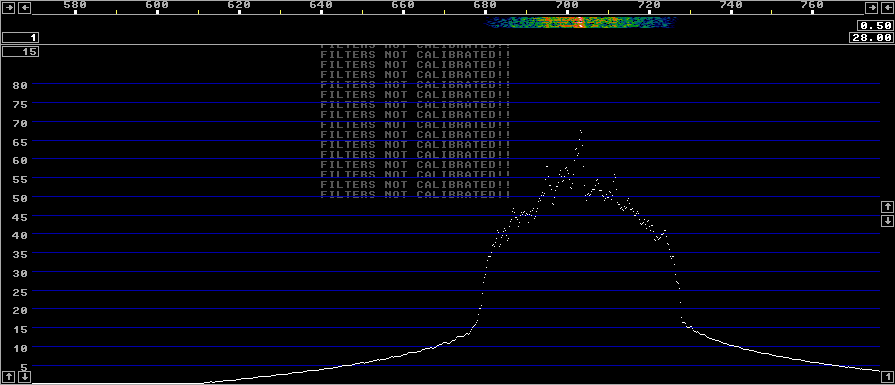This screenshot has width=895, height=385.
Task: Click the 50 dB grid line label
Action: (x=20, y=197)
